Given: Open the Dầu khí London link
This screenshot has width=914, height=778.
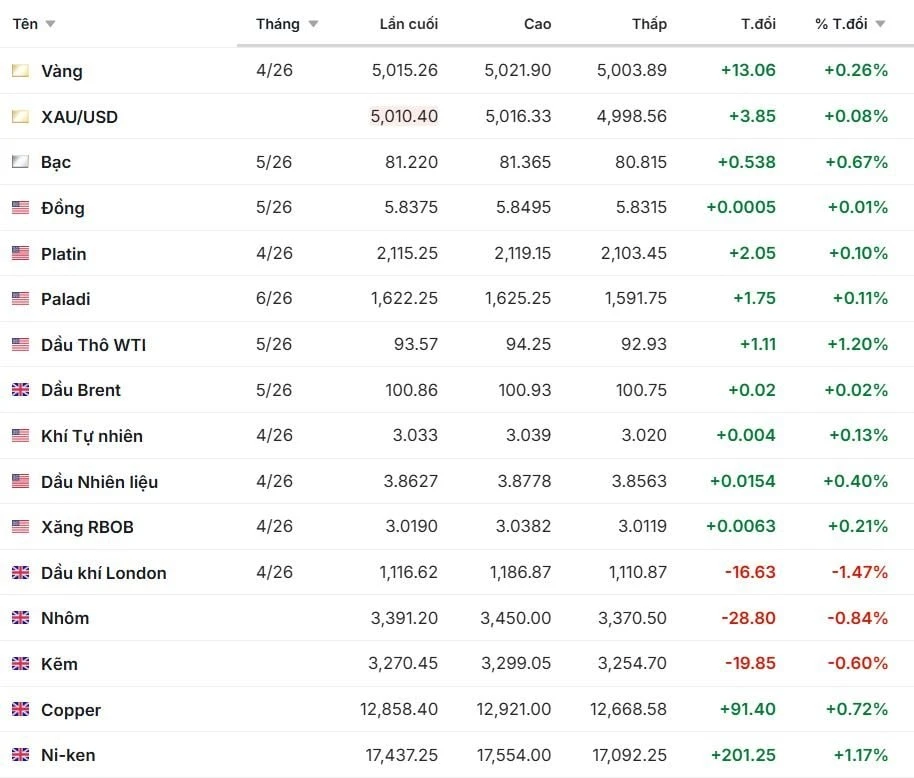Looking at the screenshot, I should coord(104,573).
